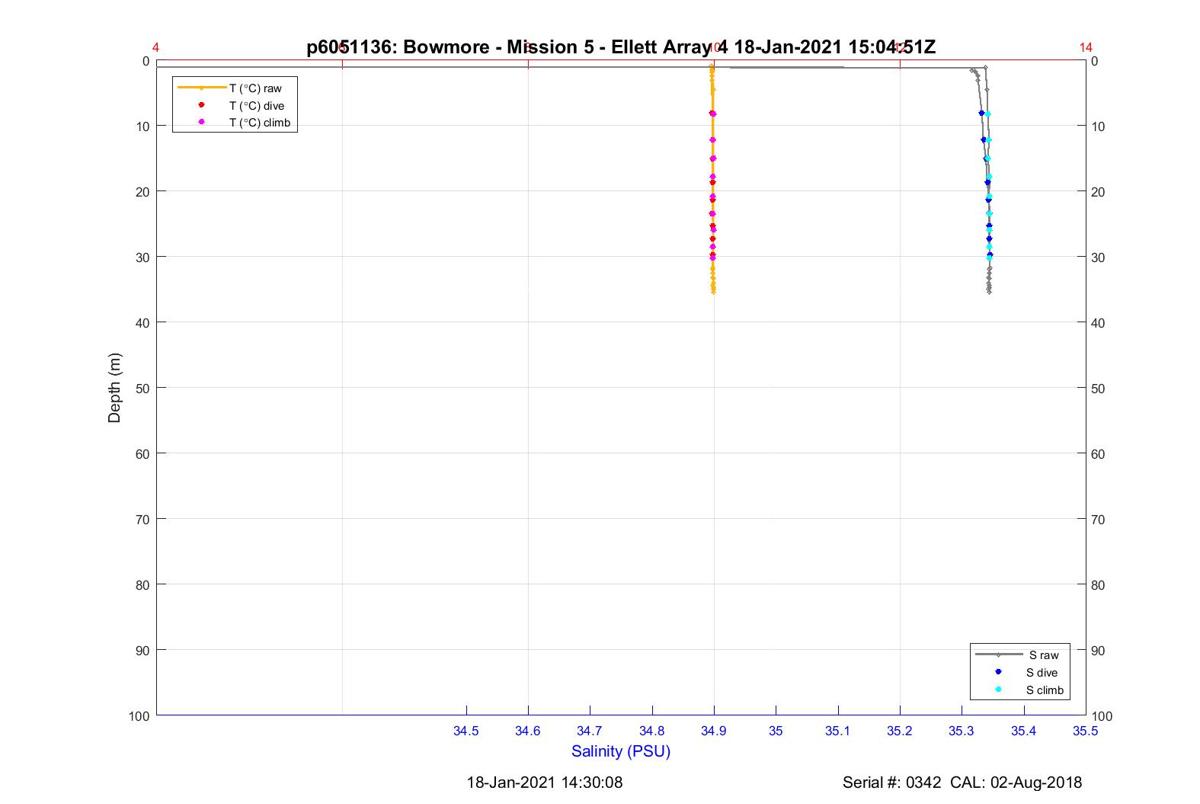Click the 40 tick on left depth axis

(x=142, y=322)
